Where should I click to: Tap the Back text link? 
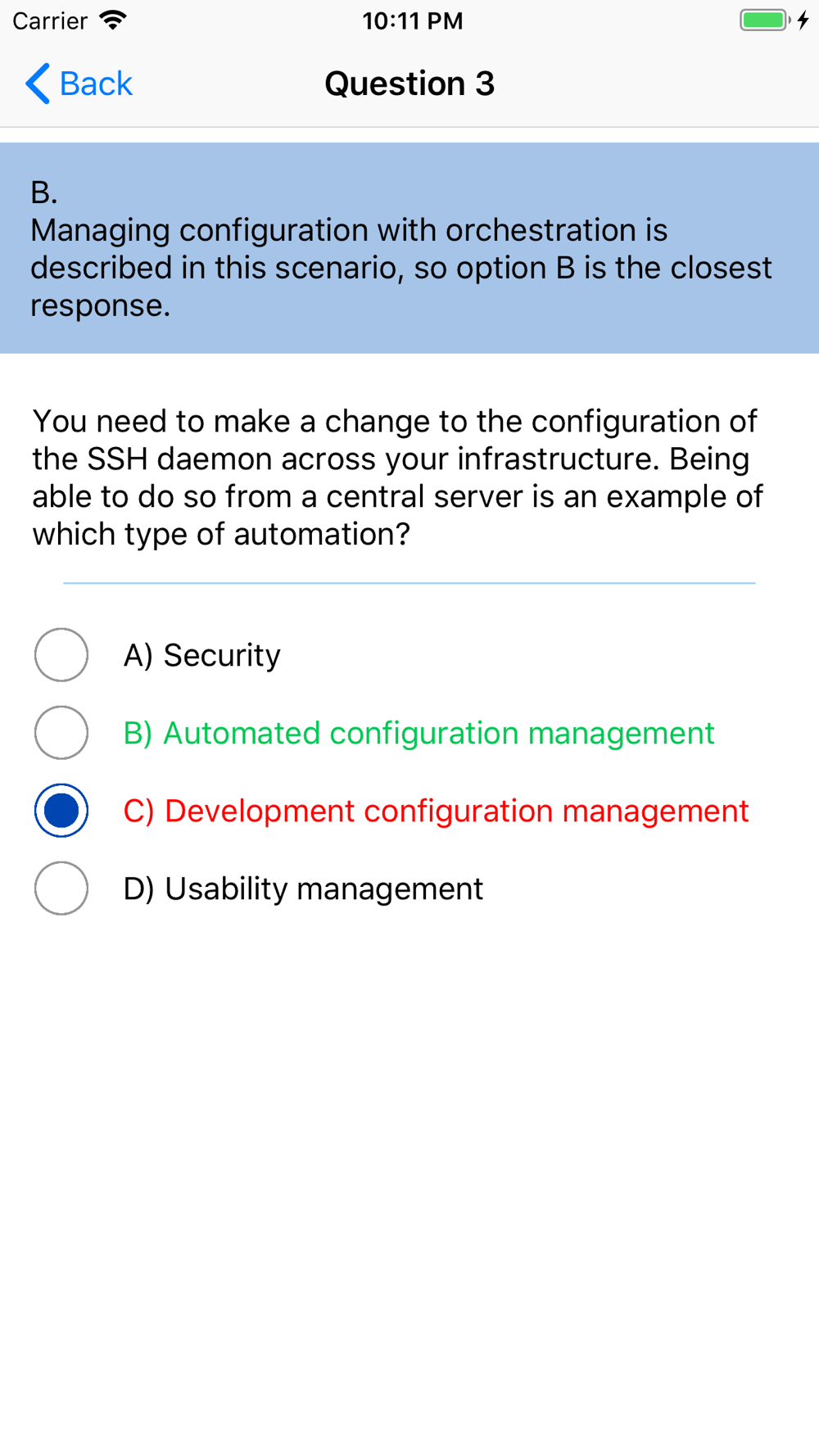tap(96, 84)
